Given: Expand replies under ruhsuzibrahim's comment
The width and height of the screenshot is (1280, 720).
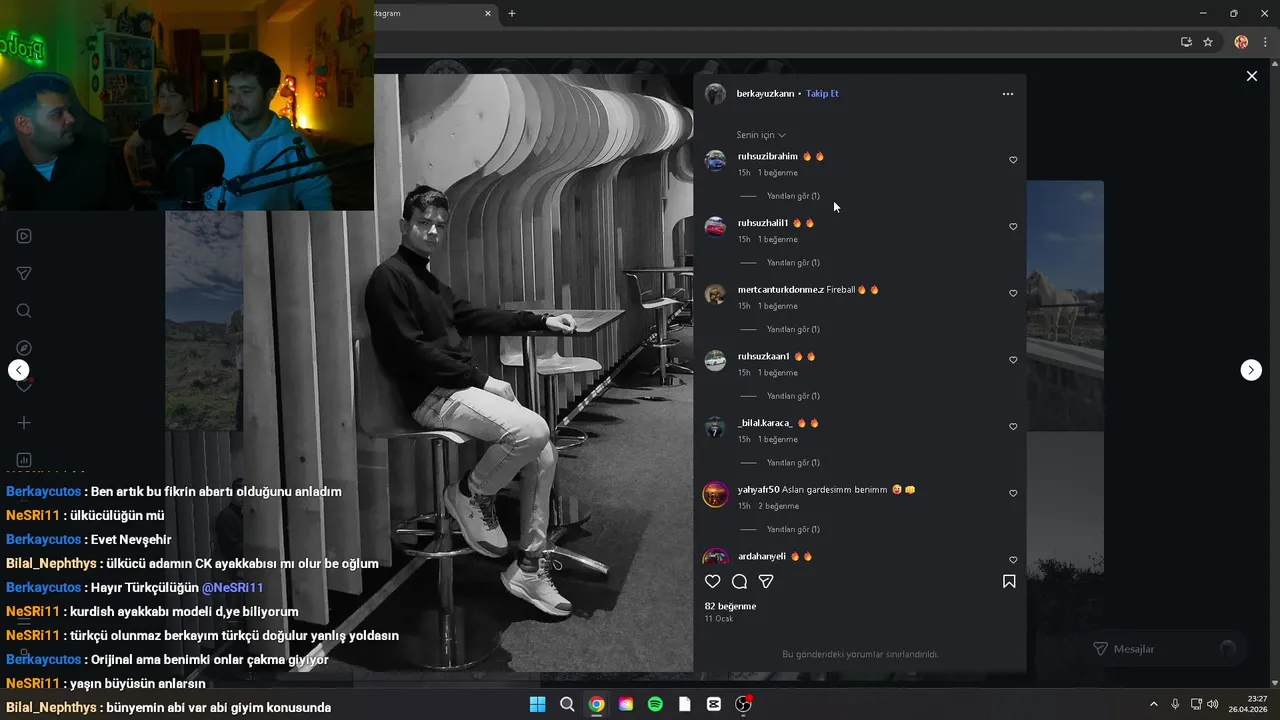Looking at the screenshot, I should click(793, 196).
